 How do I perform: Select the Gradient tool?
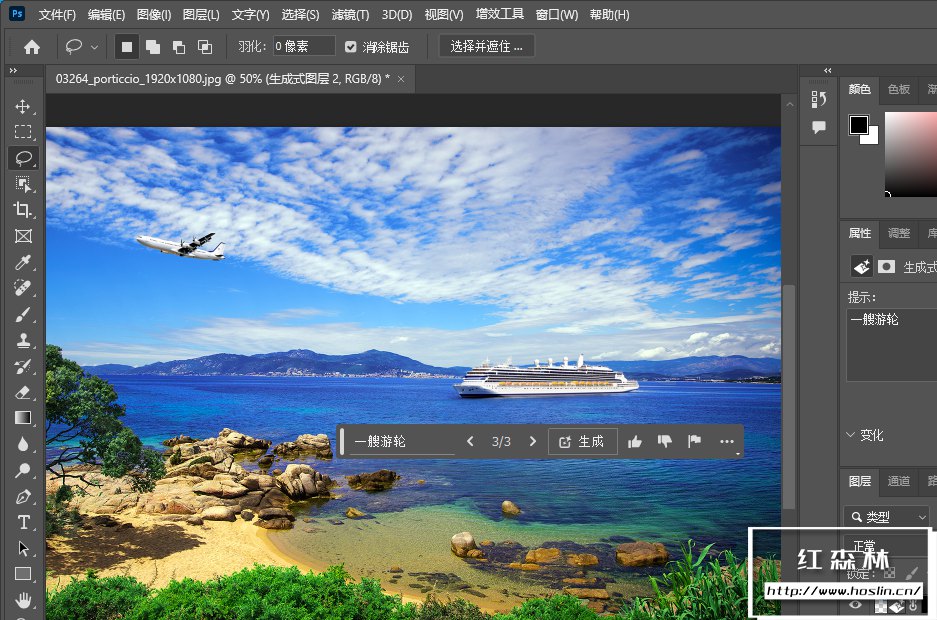click(23, 418)
